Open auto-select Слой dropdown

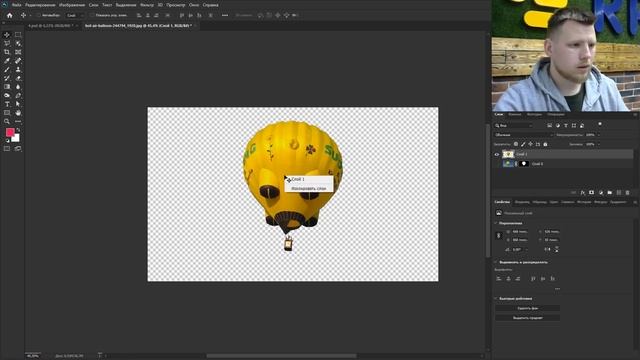(x=75, y=15)
